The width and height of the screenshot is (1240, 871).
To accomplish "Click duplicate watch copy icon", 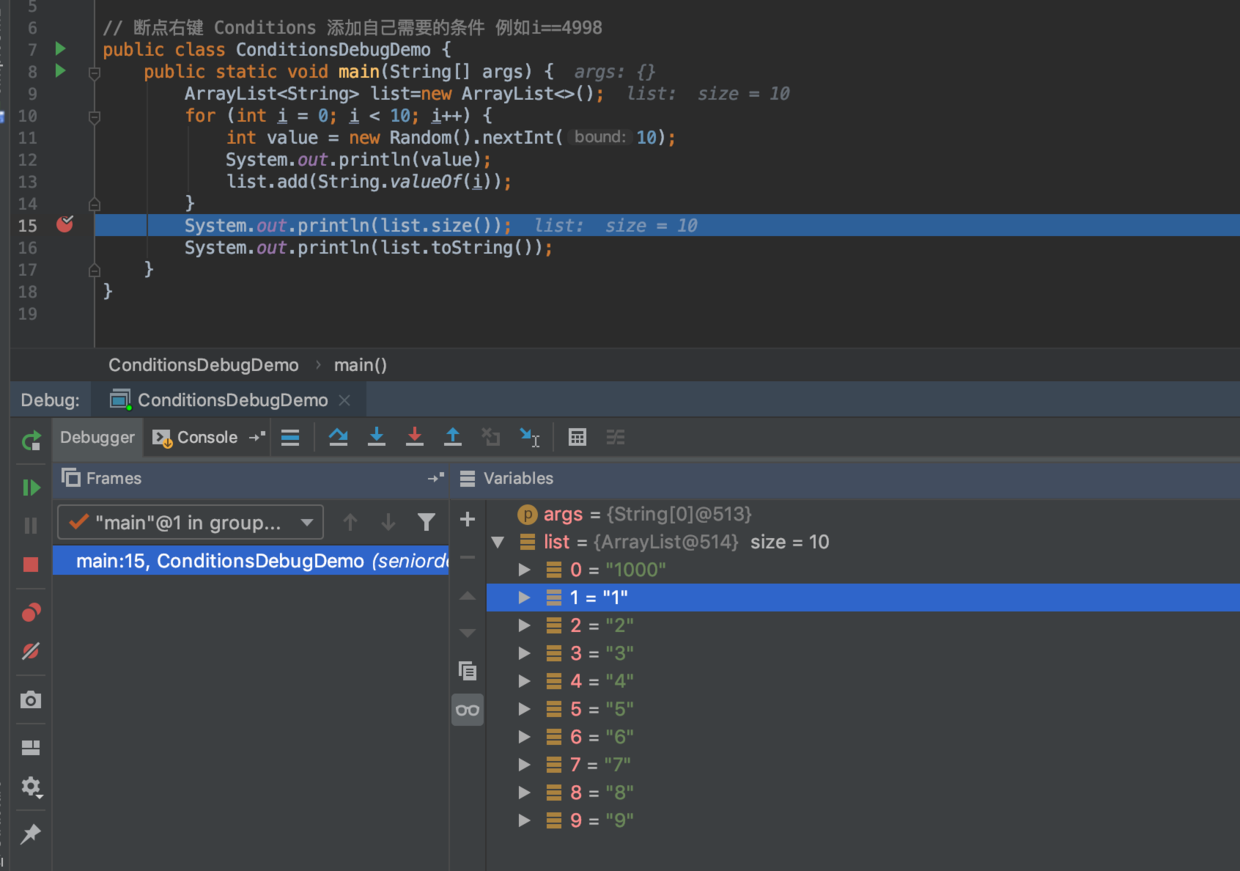I will (467, 671).
